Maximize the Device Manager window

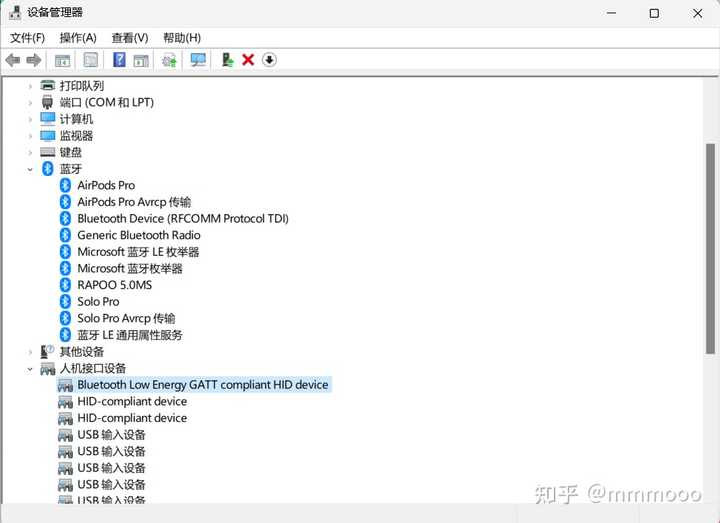(x=654, y=13)
